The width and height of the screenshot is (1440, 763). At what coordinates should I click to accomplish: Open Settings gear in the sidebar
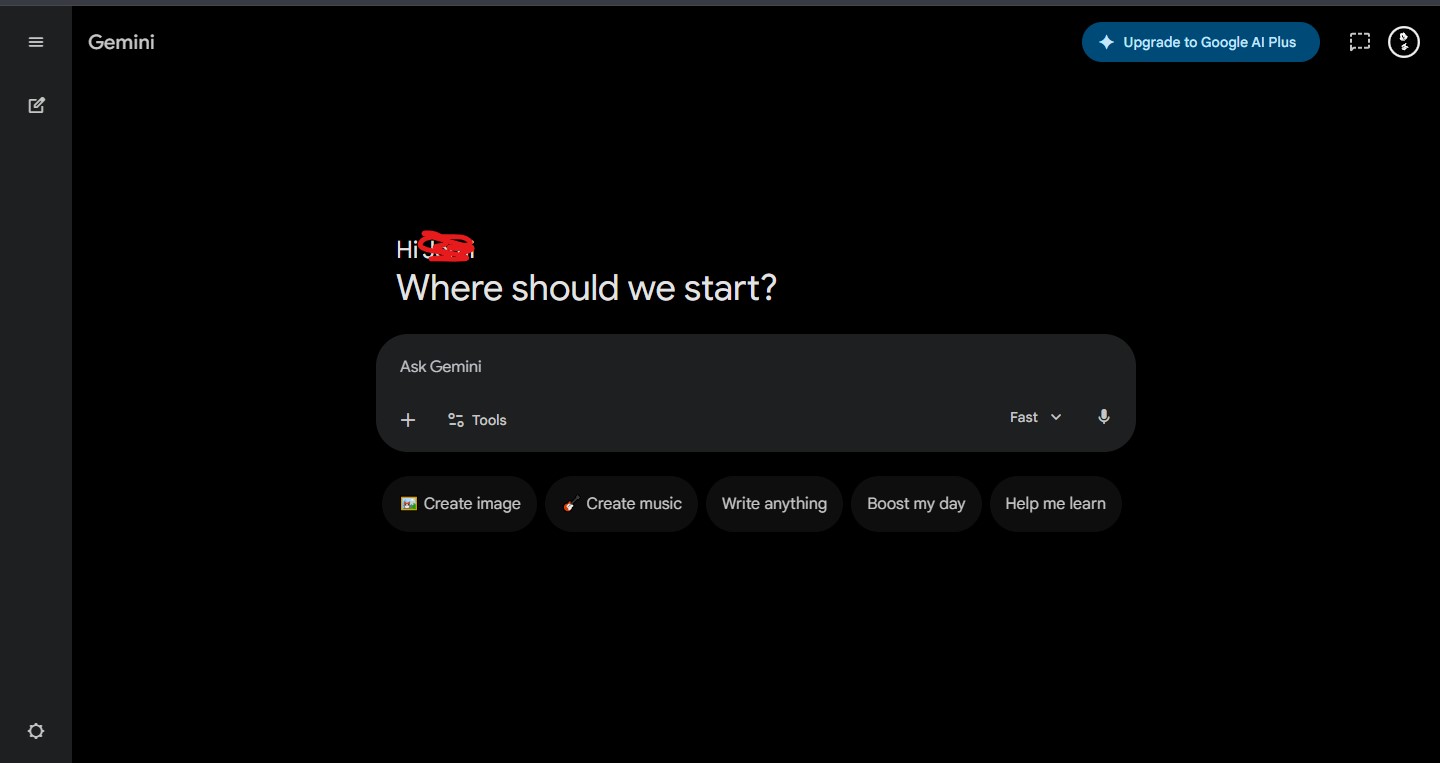[x=36, y=731]
